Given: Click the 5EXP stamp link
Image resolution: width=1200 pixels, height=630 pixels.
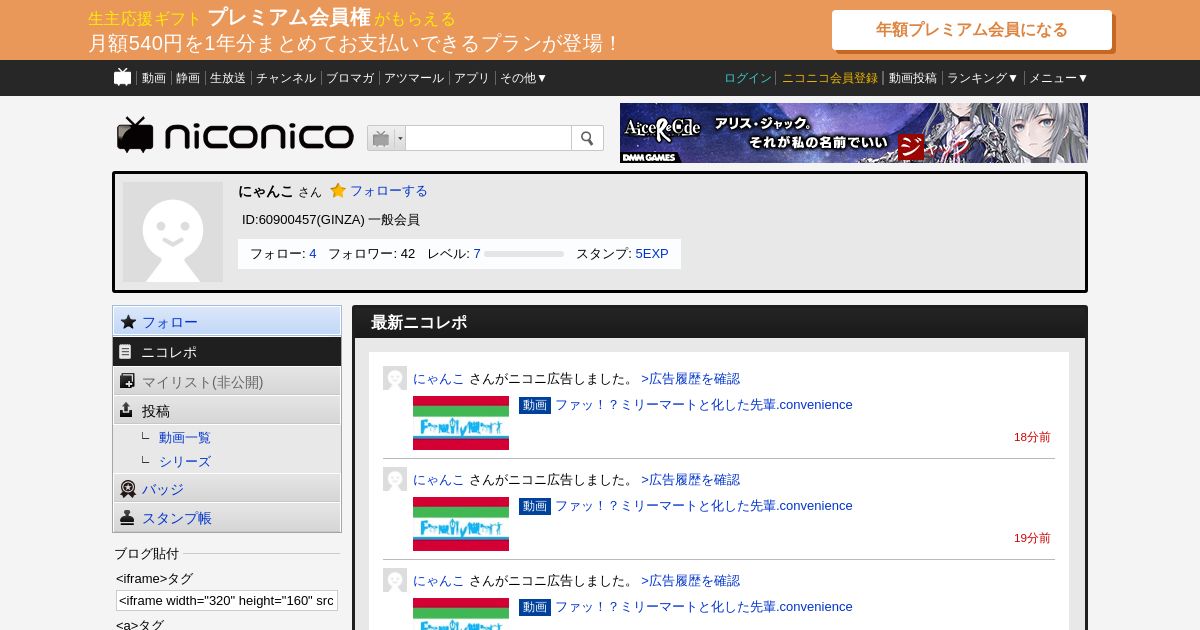Looking at the screenshot, I should 652,254.
